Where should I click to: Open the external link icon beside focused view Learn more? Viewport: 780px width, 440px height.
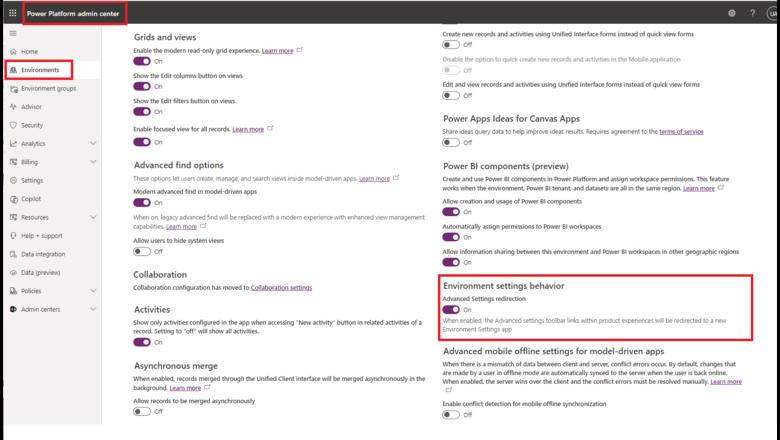(x=270, y=128)
